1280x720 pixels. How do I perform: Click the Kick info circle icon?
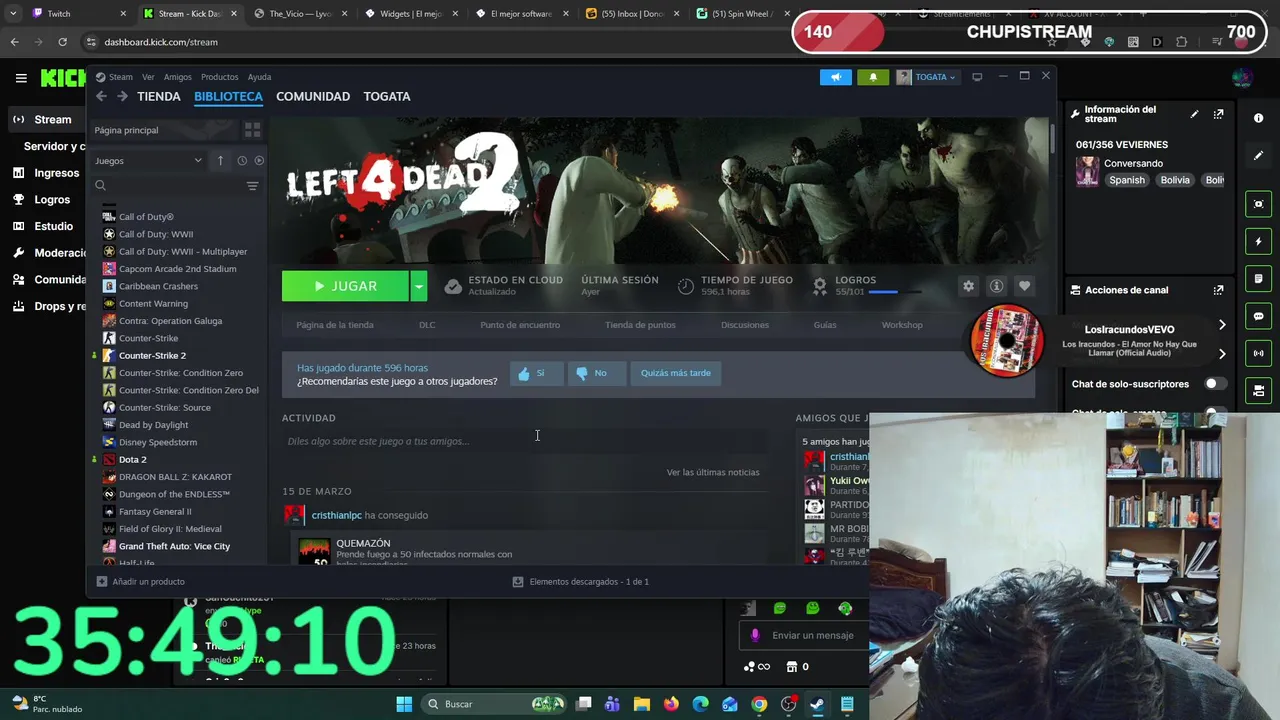(x=1259, y=118)
